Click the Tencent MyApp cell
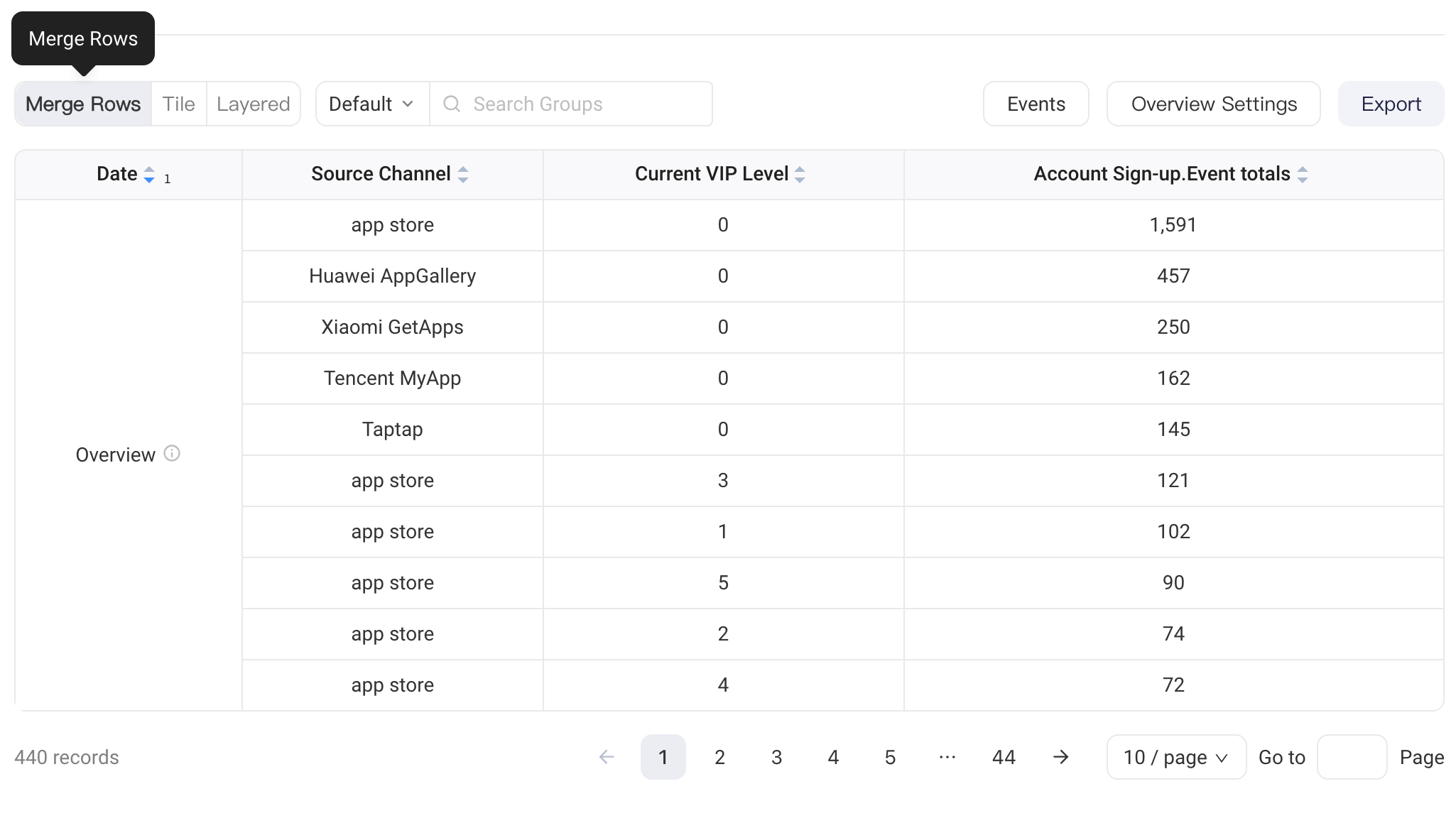This screenshot has width=1456, height=828. (x=392, y=378)
